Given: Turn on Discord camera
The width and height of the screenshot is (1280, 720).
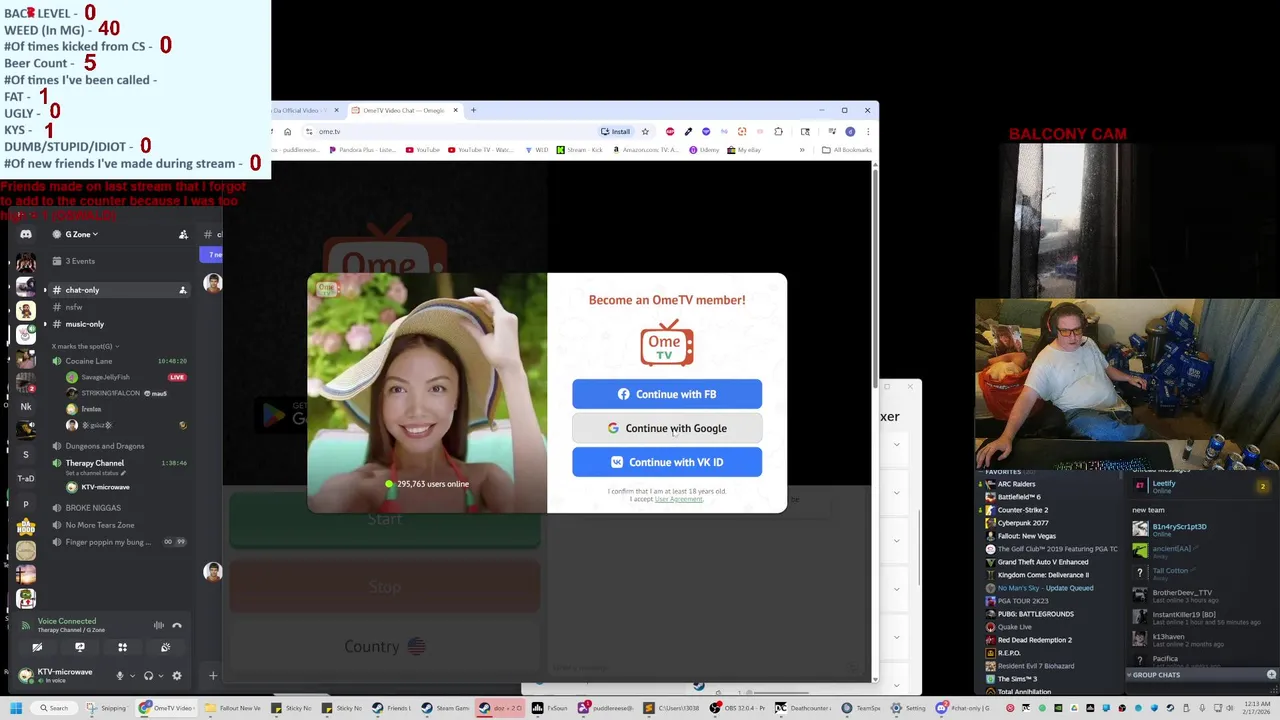Looking at the screenshot, I should pyautogui.click(x=37, y=647).
